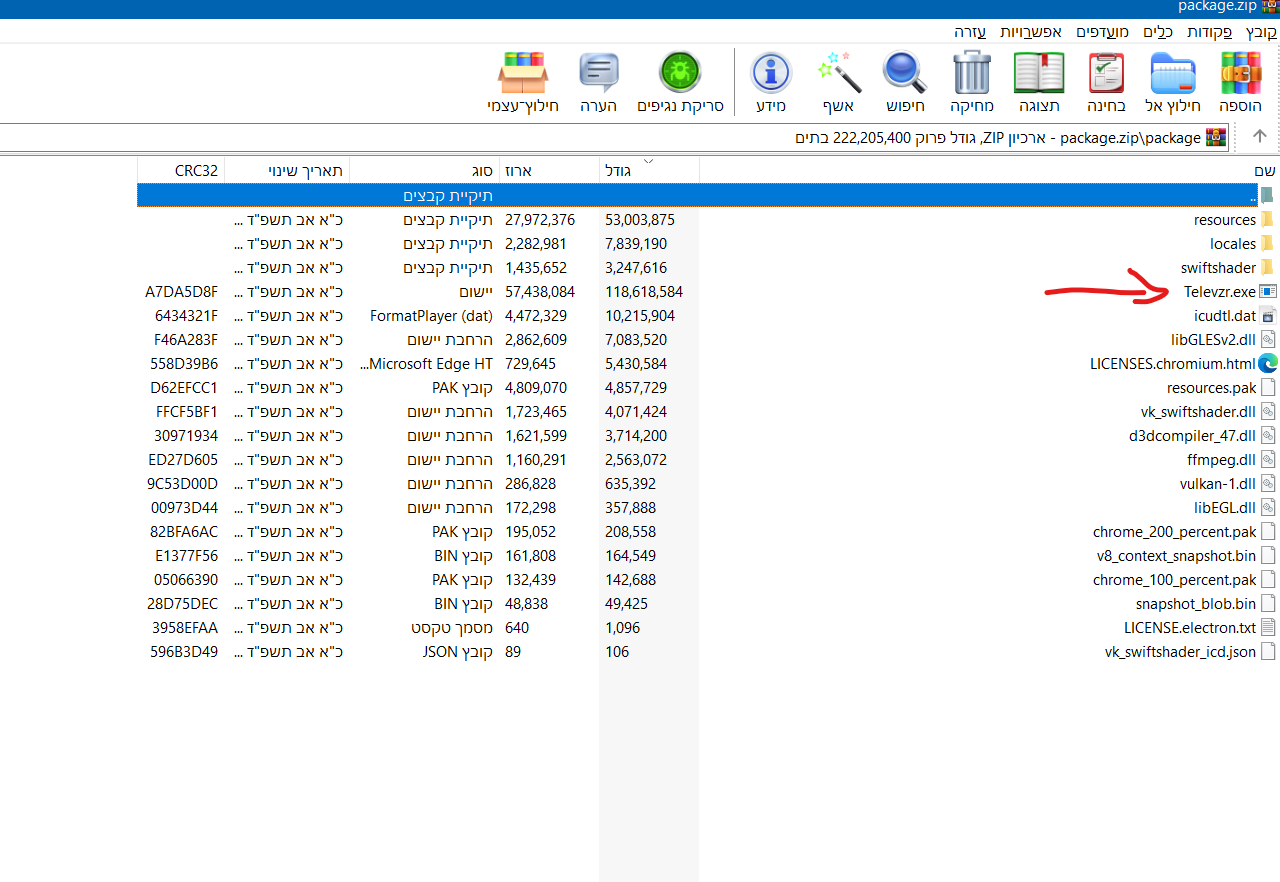
Task: Click the הוספה (Add) toolbar icon
Action: click(1240, 74)
